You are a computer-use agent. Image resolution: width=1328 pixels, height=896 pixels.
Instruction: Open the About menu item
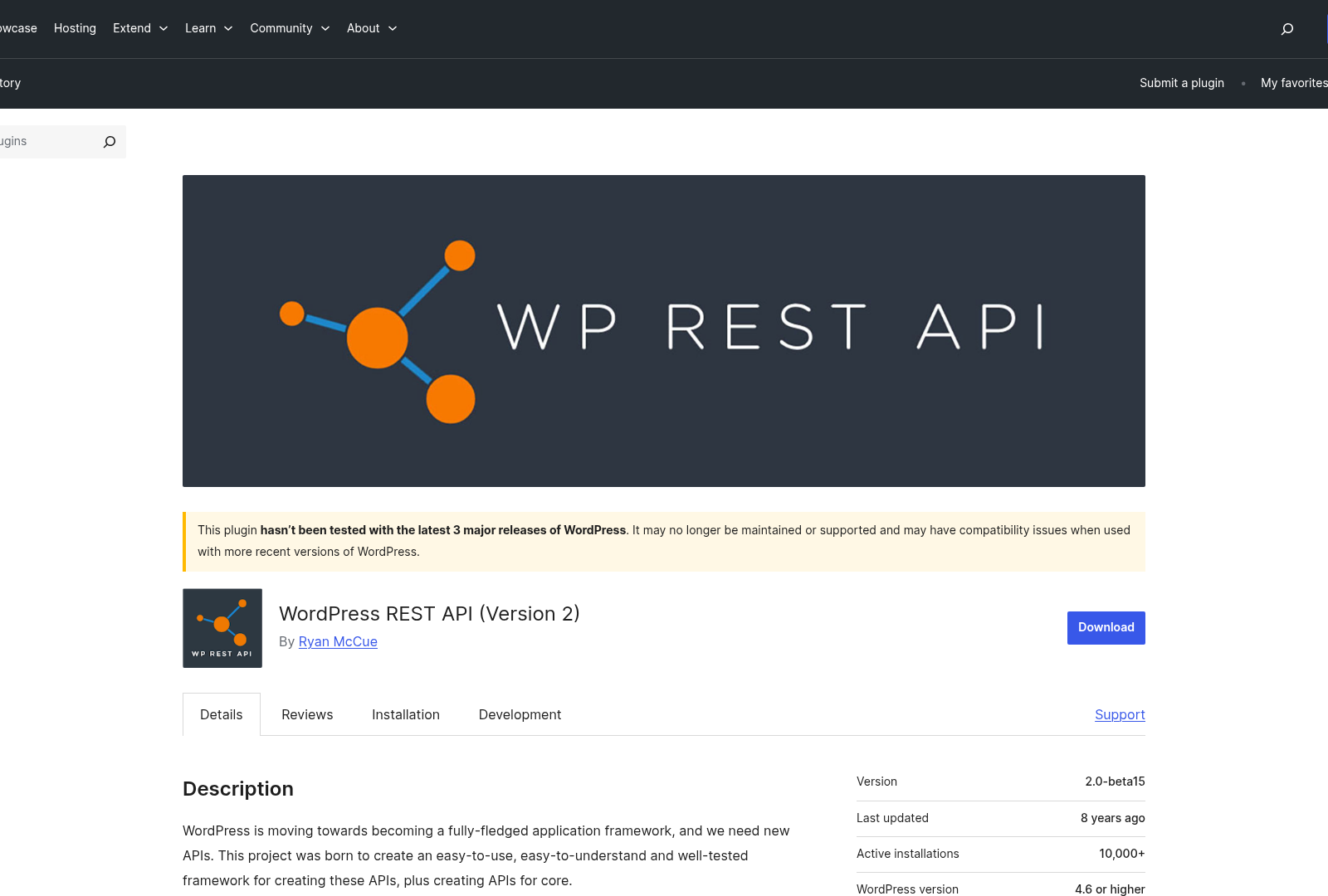coord(363,28)
